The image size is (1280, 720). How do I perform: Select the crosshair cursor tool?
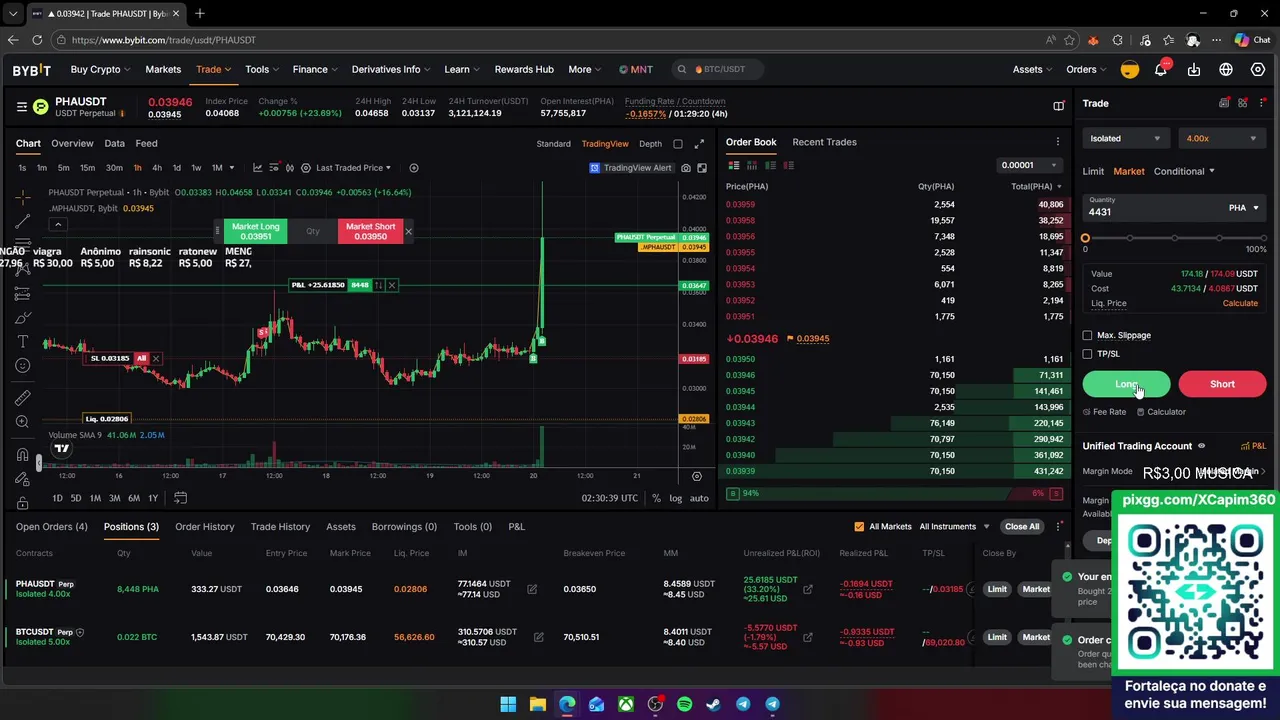22,197
